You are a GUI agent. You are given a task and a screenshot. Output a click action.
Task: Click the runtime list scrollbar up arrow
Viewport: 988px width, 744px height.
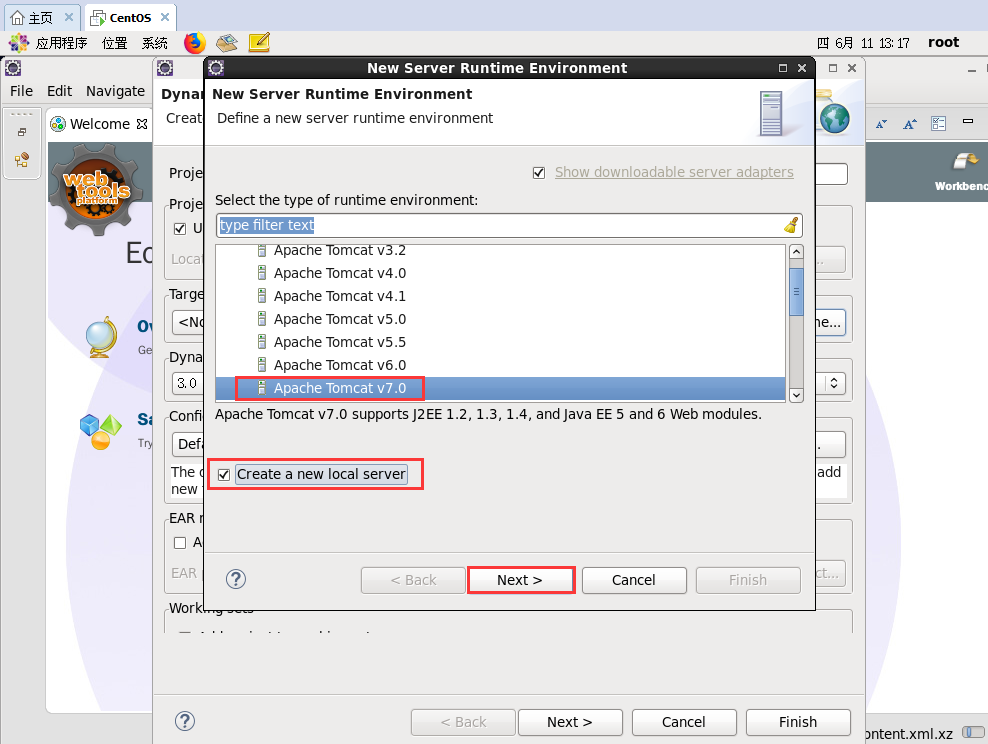pyautogui.click(x=796, y=252)
